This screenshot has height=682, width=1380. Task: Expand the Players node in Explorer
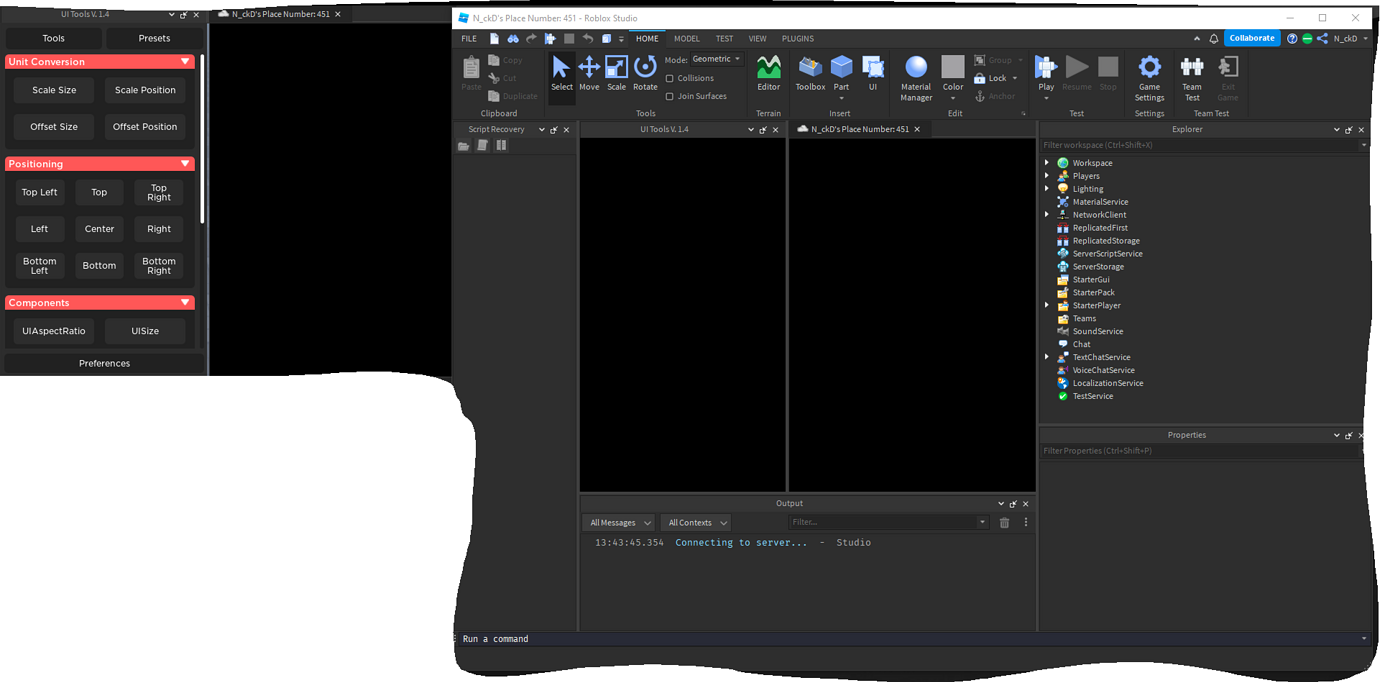[1047, 176]
